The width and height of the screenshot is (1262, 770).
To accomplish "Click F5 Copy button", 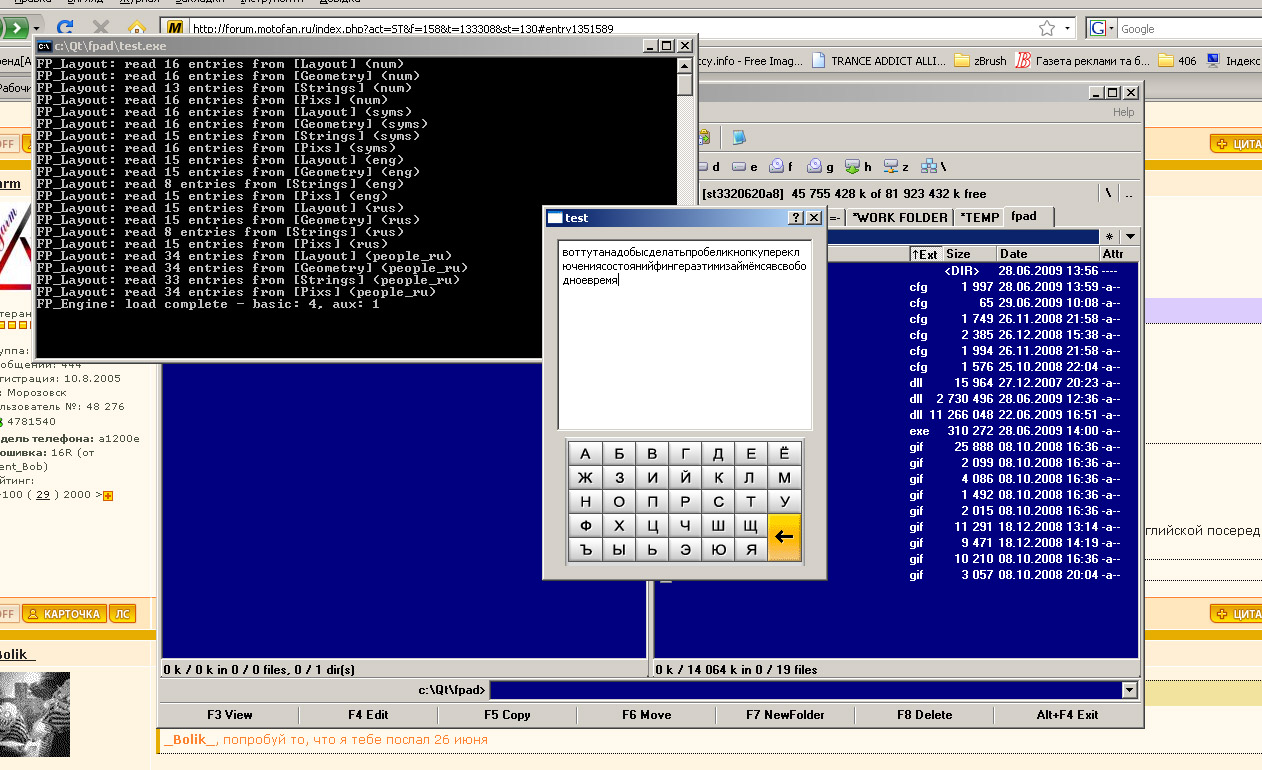I will tap(507, 715).
